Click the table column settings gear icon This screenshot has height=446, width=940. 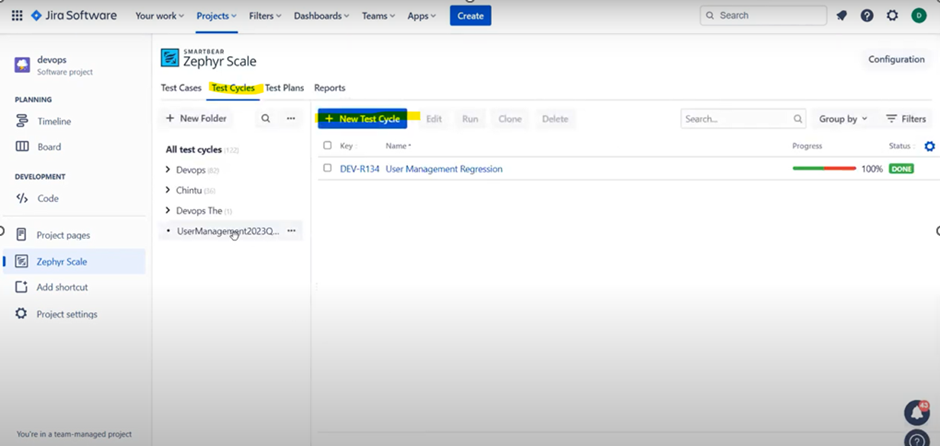pos(930,146)
